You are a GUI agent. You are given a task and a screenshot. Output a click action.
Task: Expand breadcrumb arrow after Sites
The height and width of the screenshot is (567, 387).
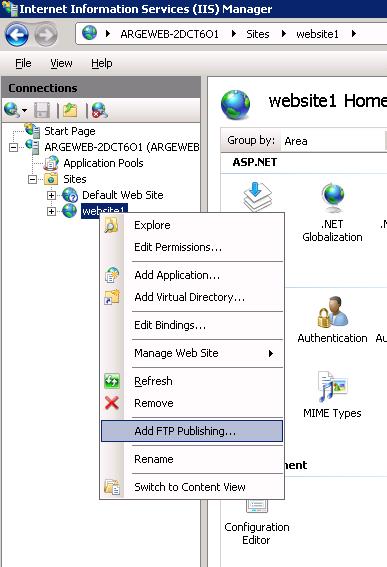284,34
